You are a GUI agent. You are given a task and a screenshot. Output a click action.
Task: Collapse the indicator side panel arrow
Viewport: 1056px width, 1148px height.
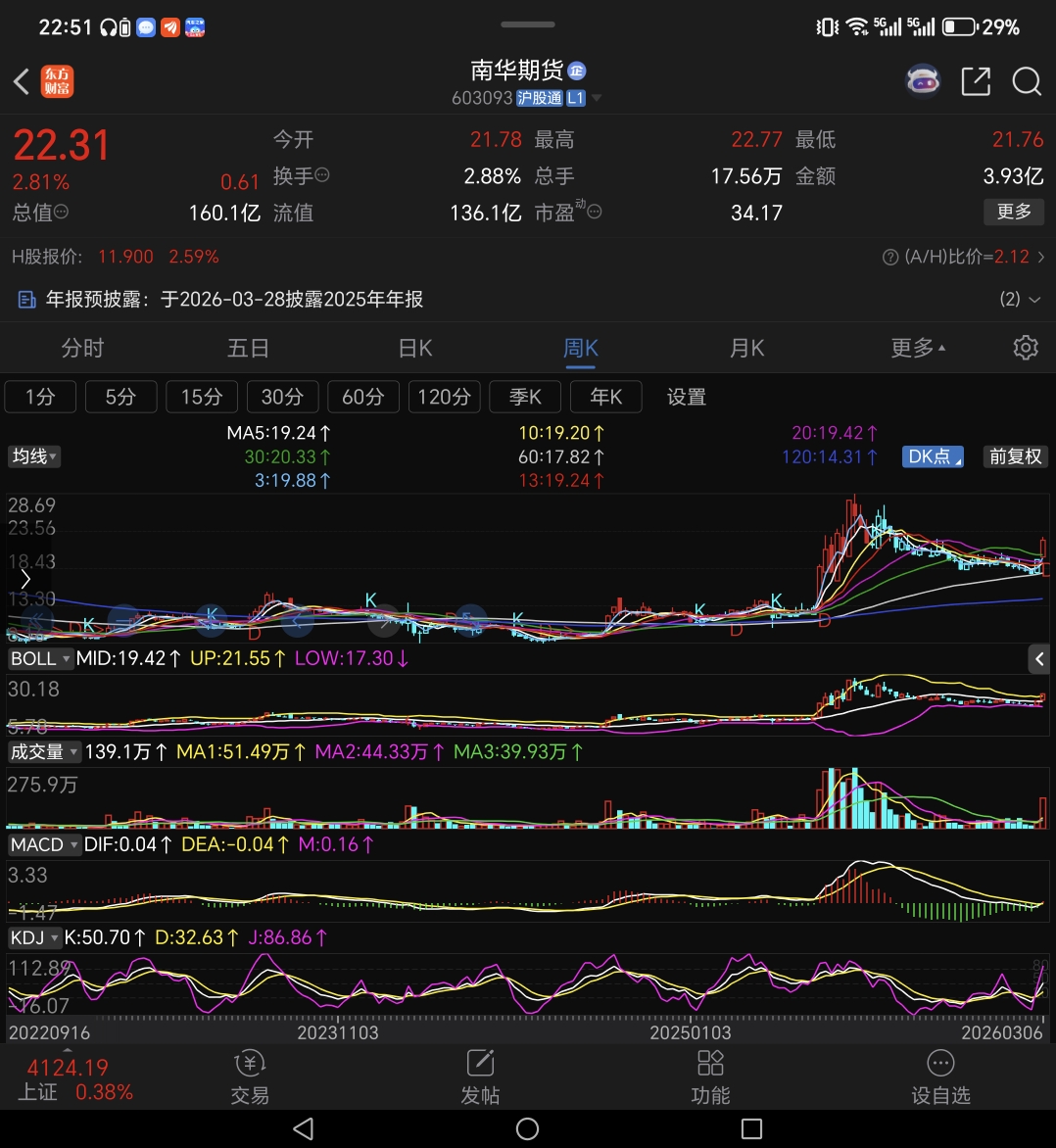pyautogui.click(x=1039, y=659)
